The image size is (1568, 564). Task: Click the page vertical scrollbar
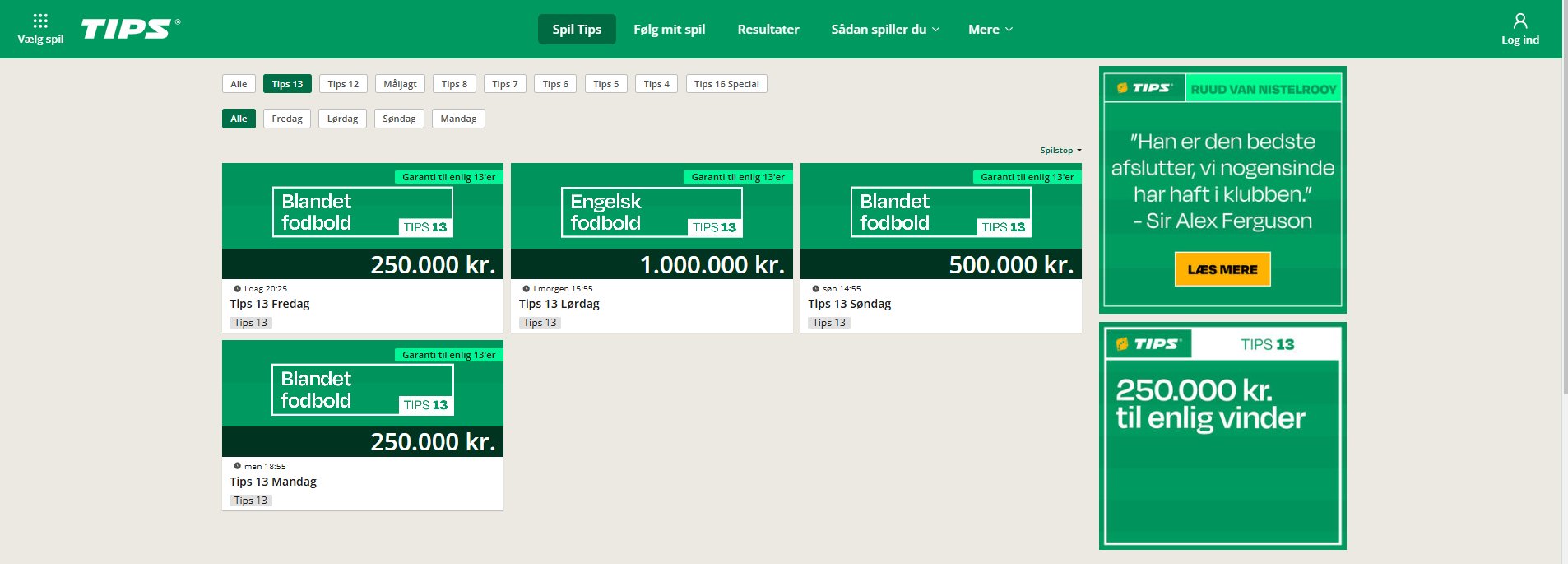pos(1564,247)
